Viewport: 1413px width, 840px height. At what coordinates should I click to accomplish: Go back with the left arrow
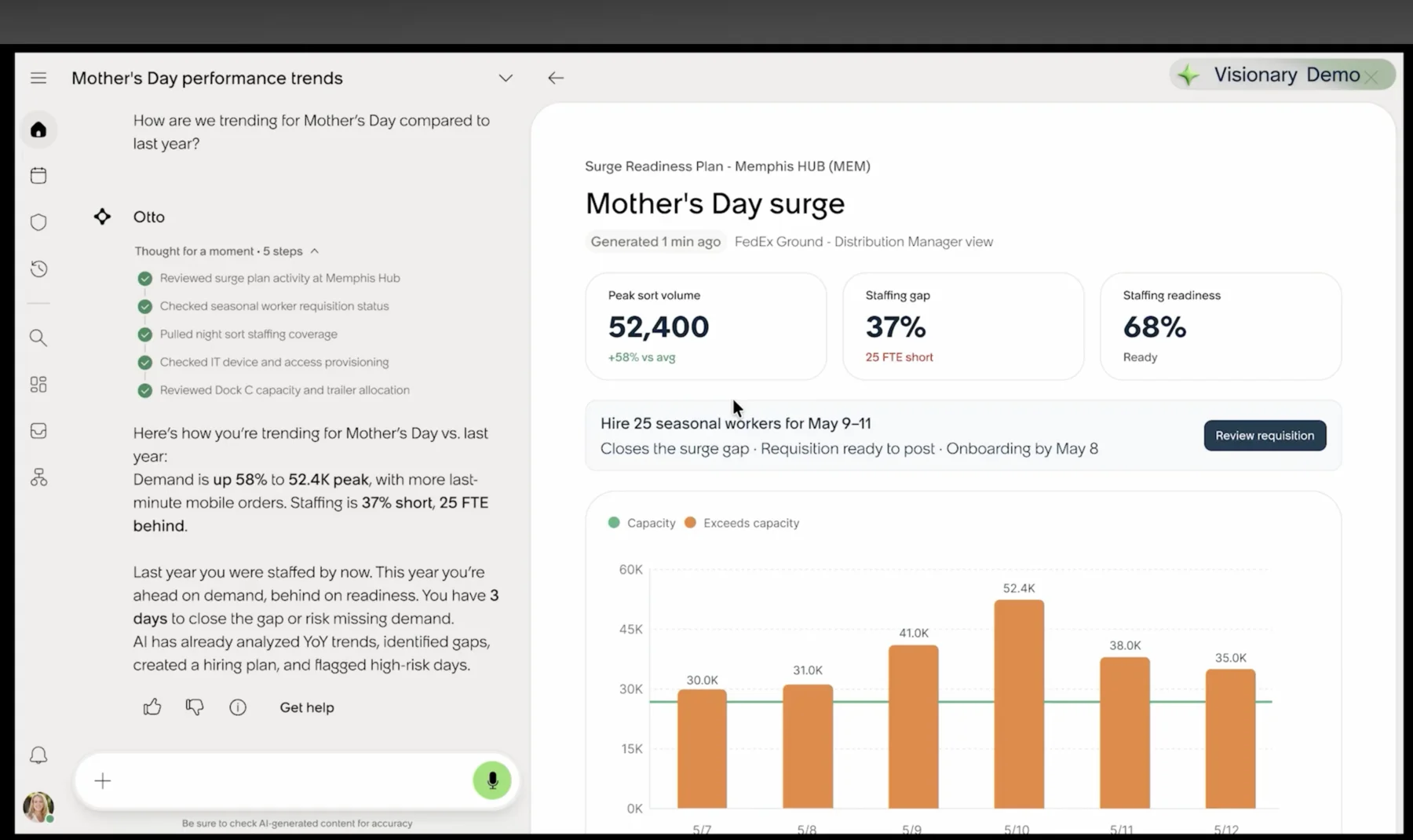(556, 78)
